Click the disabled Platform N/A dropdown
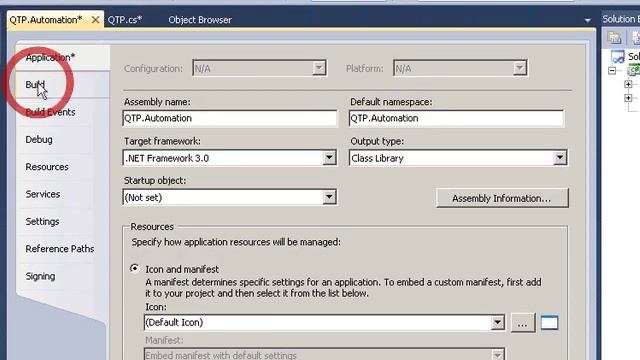The height and width of the screenshot is (360, 640). pyautogui.click(x=460, y=68)
